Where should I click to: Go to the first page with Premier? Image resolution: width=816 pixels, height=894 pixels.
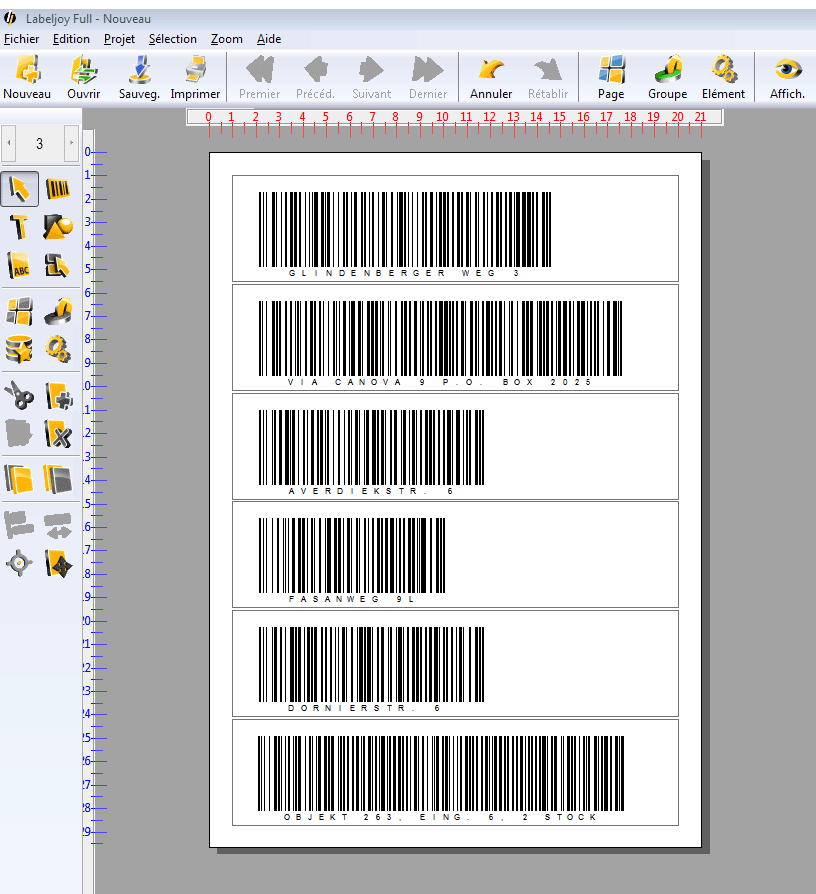click(259, 77)
